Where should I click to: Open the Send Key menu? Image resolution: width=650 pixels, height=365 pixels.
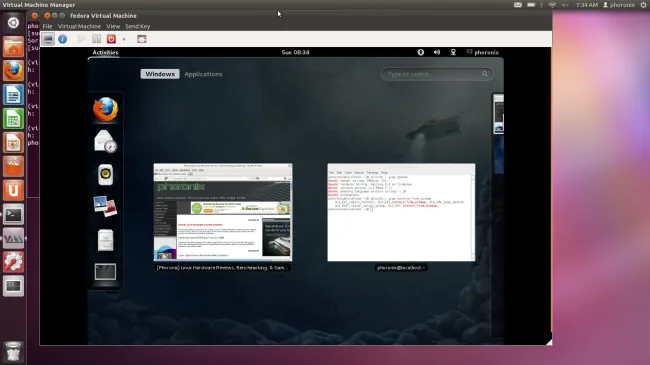[x=138, y=26]
